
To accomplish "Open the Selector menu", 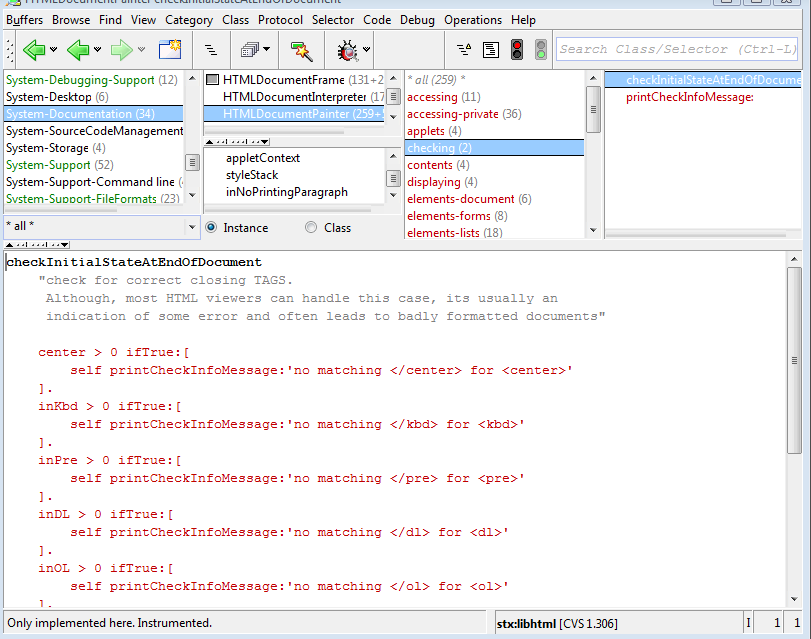I will (333, 20).
